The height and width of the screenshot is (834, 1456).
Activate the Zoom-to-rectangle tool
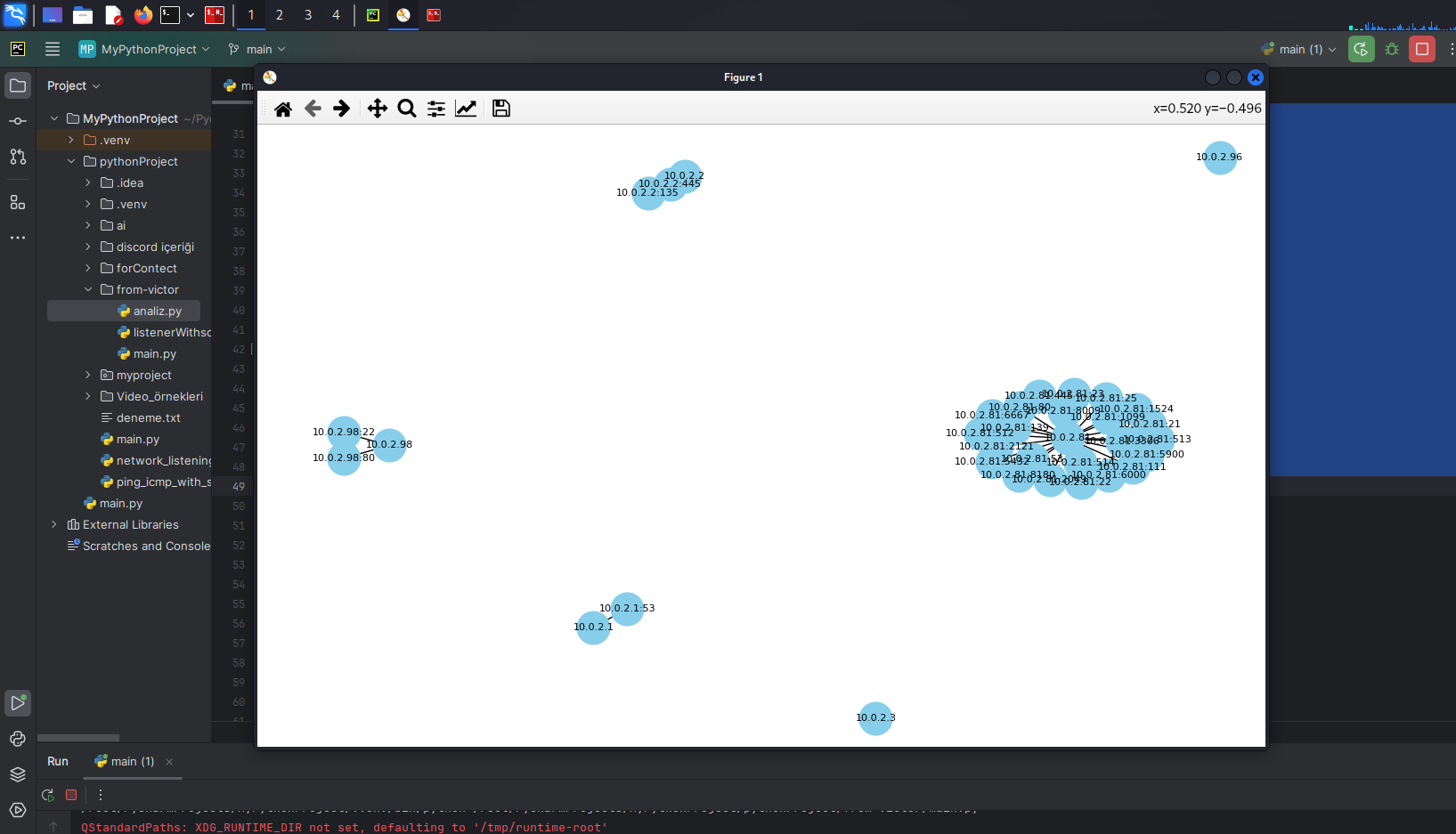click(x=407, y=108)
